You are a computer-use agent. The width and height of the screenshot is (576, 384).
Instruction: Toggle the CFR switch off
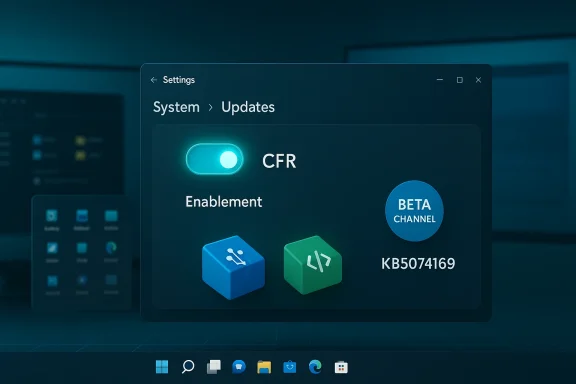pyautogui.click(x=215, y=159)
